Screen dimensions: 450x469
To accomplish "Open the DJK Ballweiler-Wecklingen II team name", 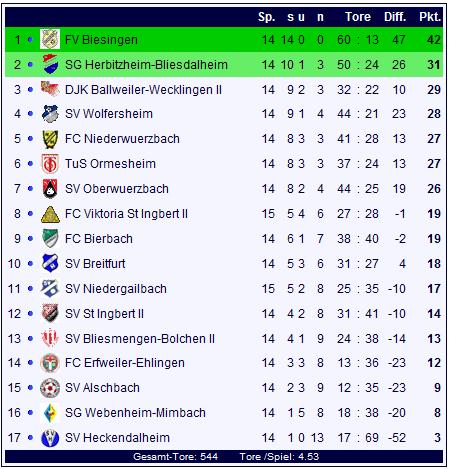I will tap(143, 90).
